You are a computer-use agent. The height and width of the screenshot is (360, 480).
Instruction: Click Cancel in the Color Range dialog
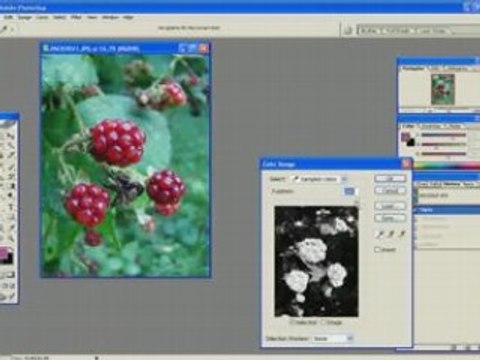click(x=390, y=191)
